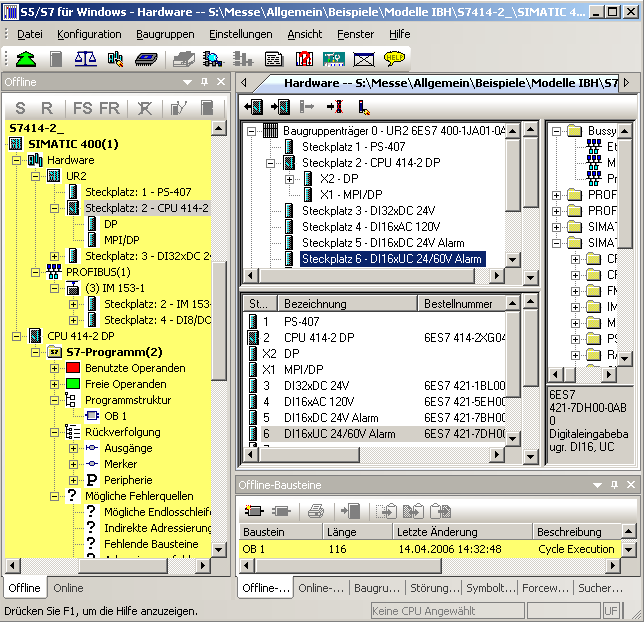Click the new block icon in Offline-Bausteine
Image resolution: width=644 pixels, height=622 pixels.
coord(254,511)
